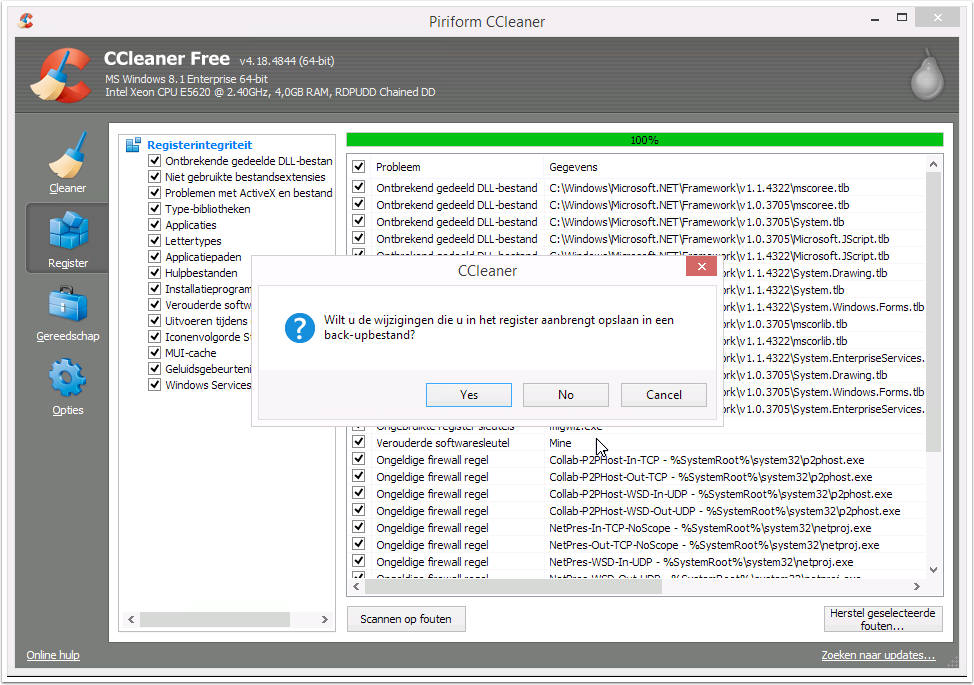This screenshot has width=974, height=685.
Task: Select the Microsoft.JScript.tlb v1.0.3705 row
Action: [x=638, y=239]
